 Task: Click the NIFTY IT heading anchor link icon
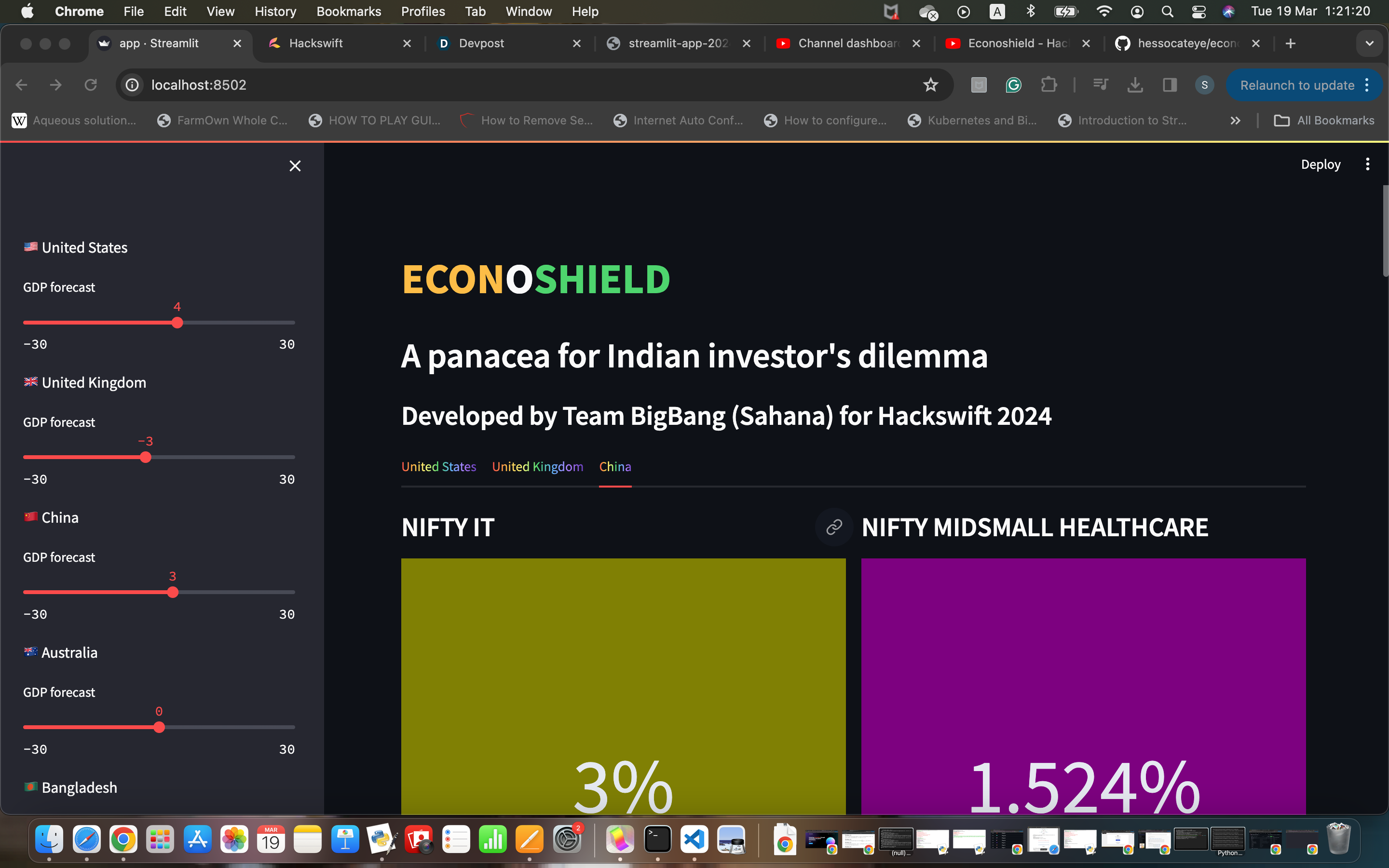(833, 527)
